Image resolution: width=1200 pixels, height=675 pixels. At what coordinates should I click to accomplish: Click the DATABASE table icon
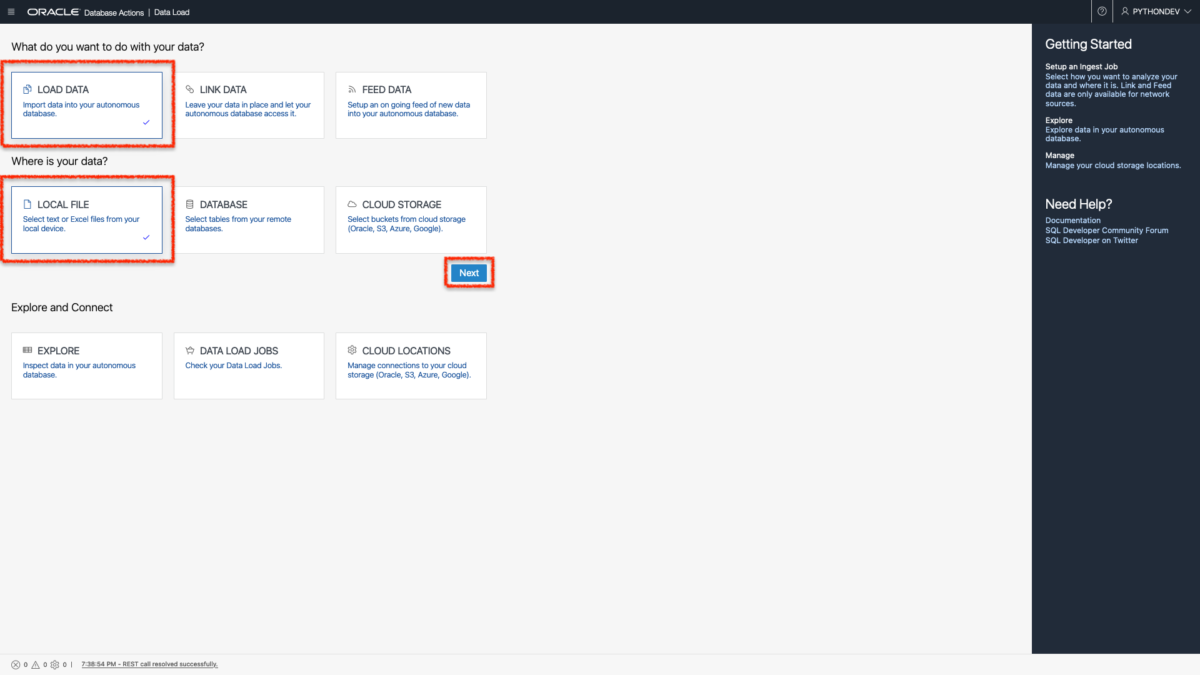point(190,204)
